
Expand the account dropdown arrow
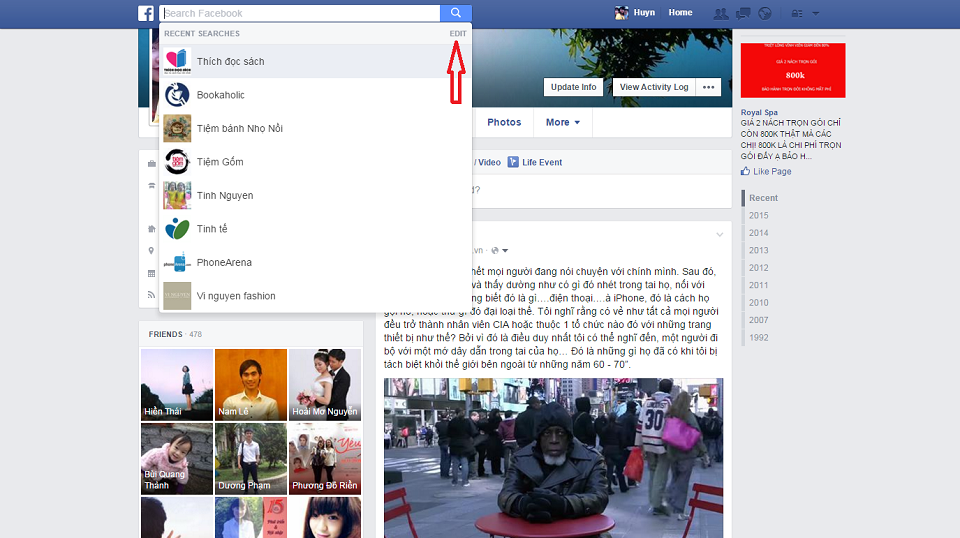pos(816,13)
